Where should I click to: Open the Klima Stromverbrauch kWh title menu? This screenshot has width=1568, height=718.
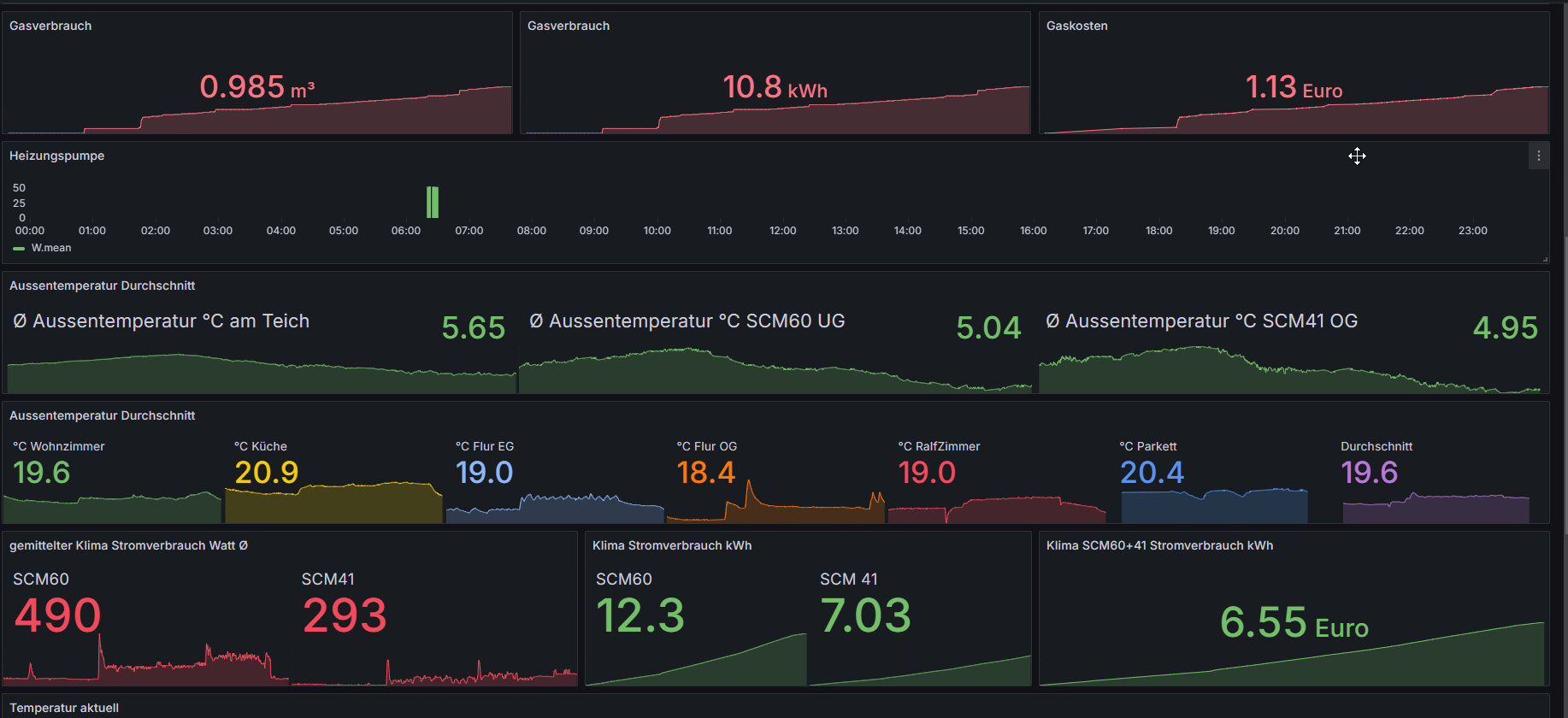672,545
